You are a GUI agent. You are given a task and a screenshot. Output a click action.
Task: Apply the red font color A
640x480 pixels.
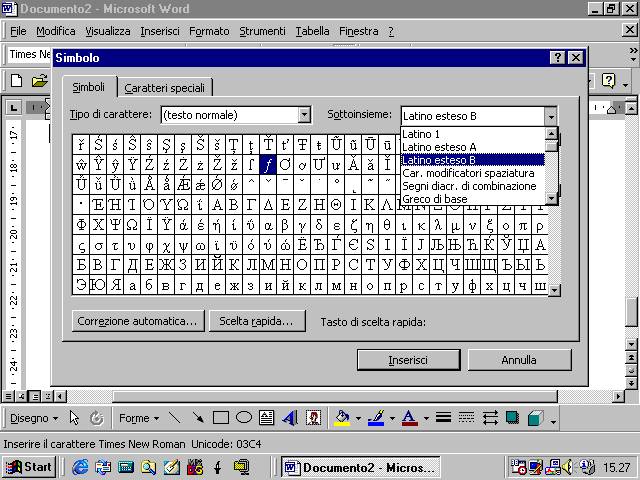409,418
